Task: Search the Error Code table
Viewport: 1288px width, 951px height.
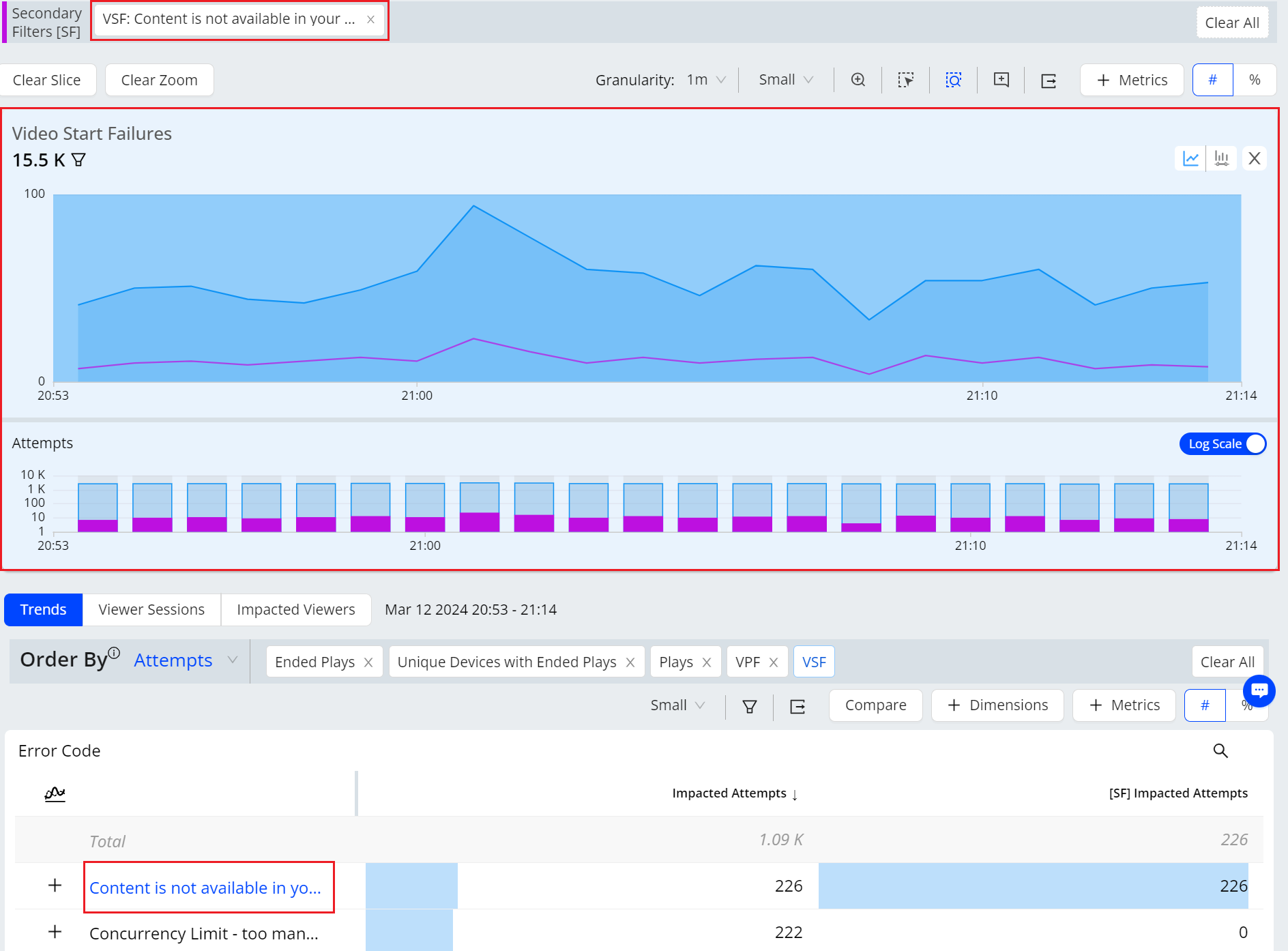Action: (1220, 750)
